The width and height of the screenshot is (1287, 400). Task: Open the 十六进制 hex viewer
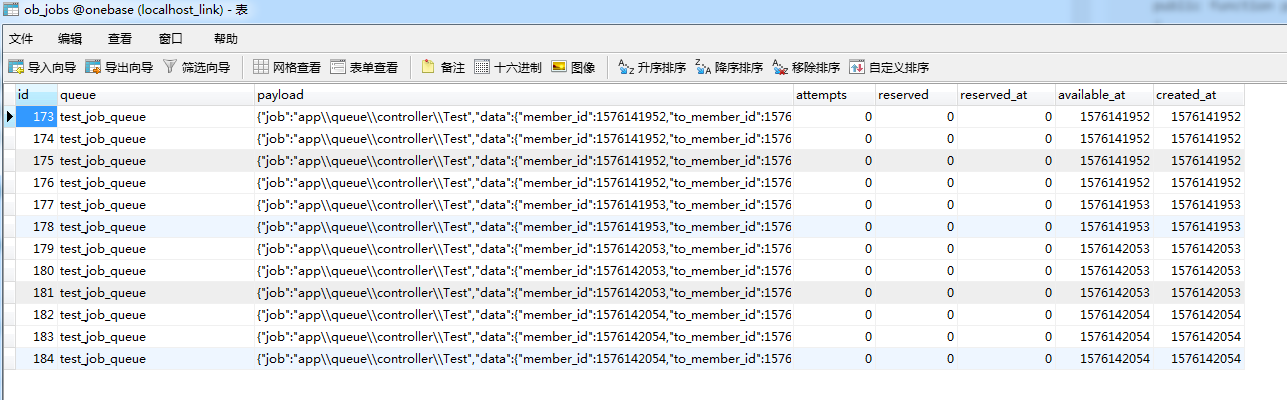coord(507,68)
